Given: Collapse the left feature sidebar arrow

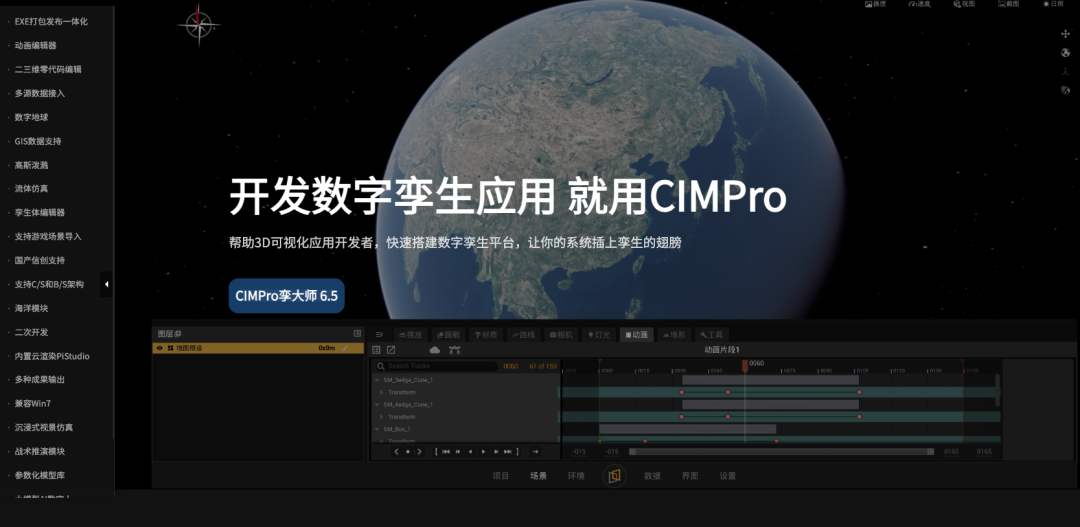Looking at the screenshot, I should coord(106,284).
